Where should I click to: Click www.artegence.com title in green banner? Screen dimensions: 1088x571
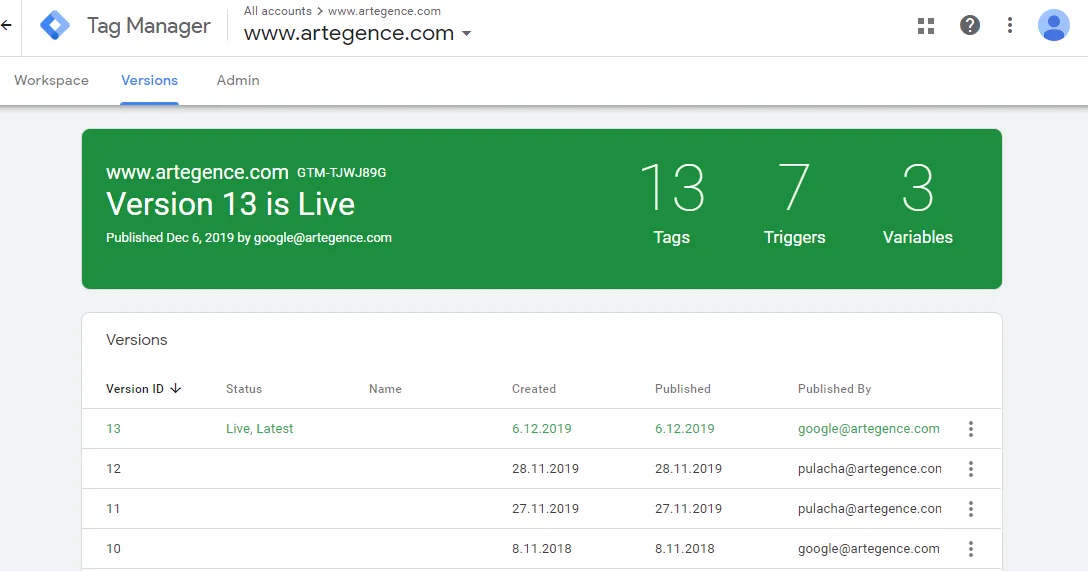[x=197, y=172]
